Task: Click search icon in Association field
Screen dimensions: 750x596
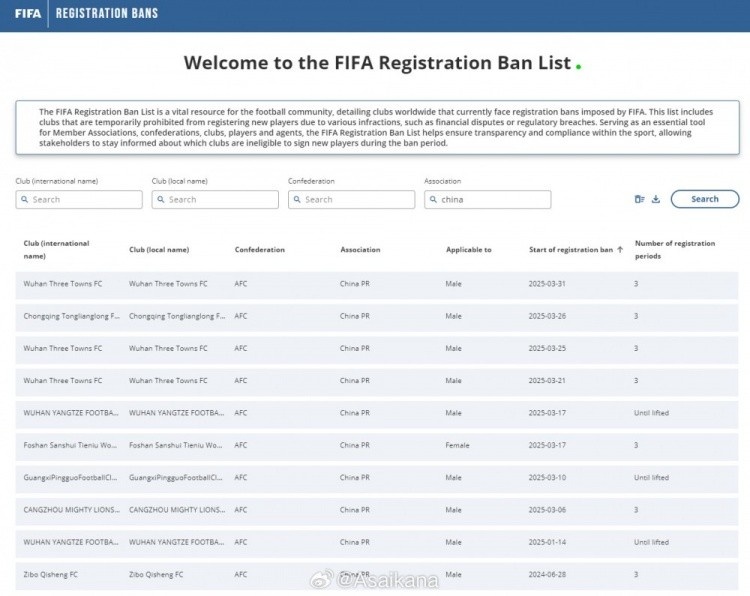Action: 433,200
